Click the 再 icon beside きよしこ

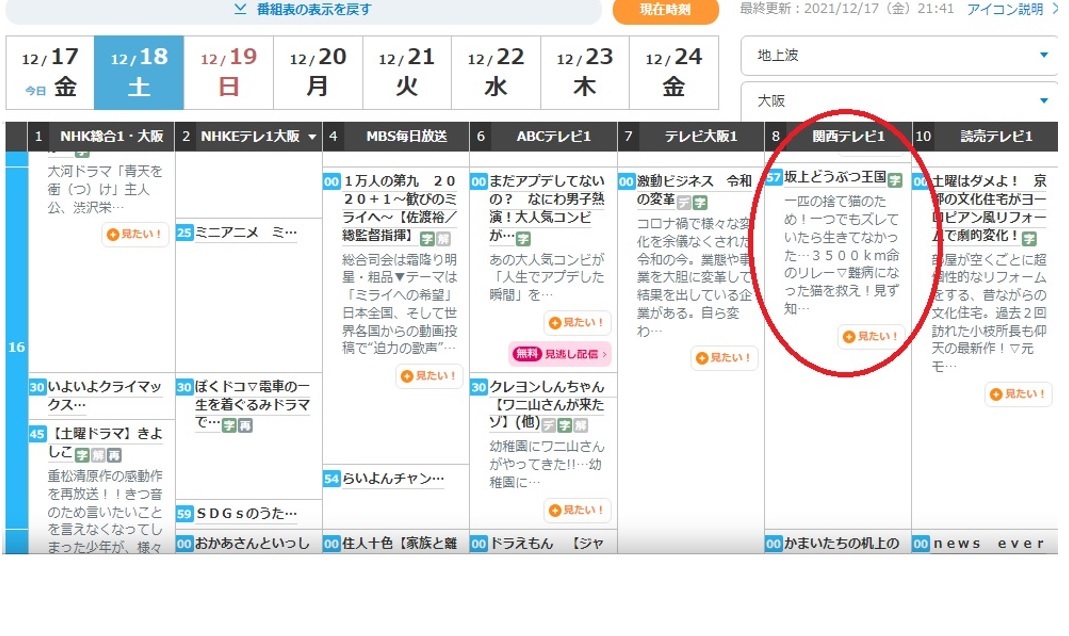click(x=115, y=455)
